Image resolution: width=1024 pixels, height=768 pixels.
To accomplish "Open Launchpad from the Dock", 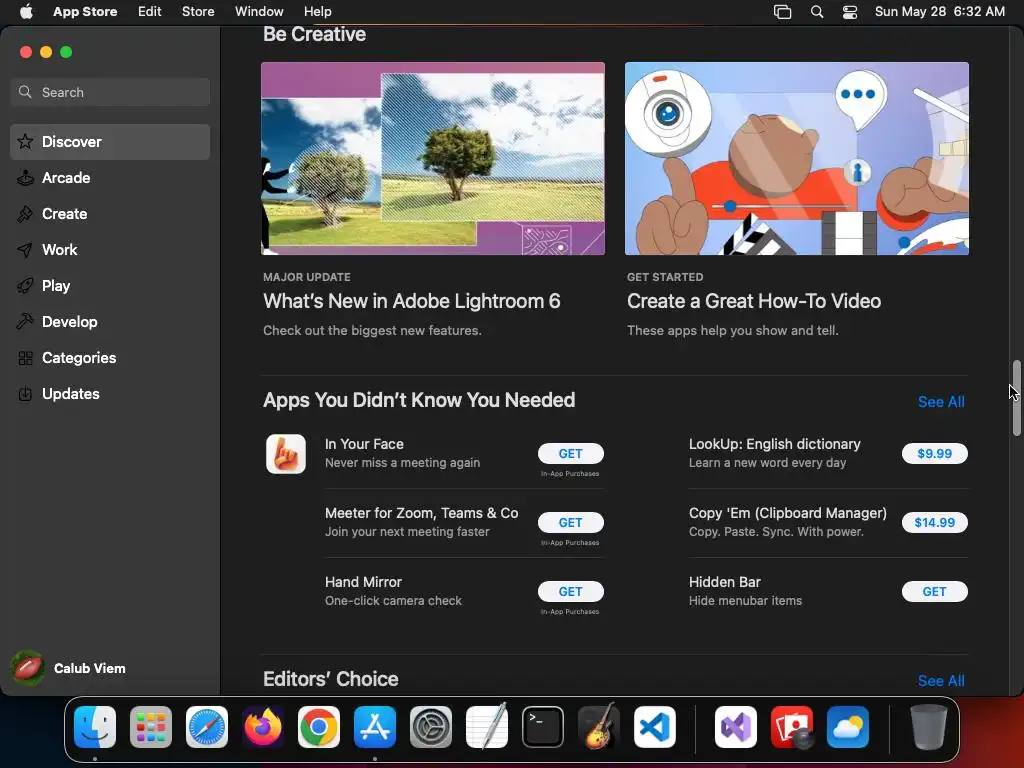I will pyautogui.click(x=151, y=727).
